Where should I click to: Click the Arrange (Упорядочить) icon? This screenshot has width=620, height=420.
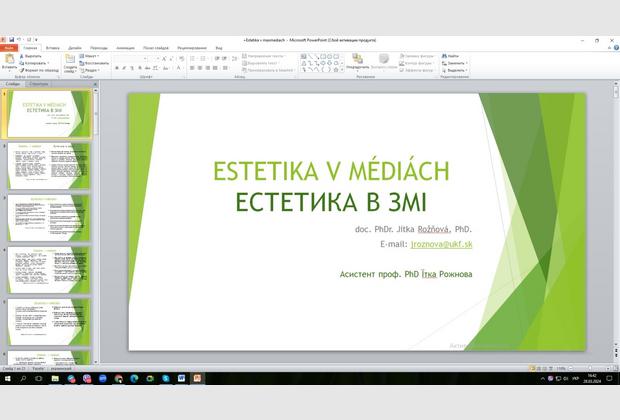point(358,60)
